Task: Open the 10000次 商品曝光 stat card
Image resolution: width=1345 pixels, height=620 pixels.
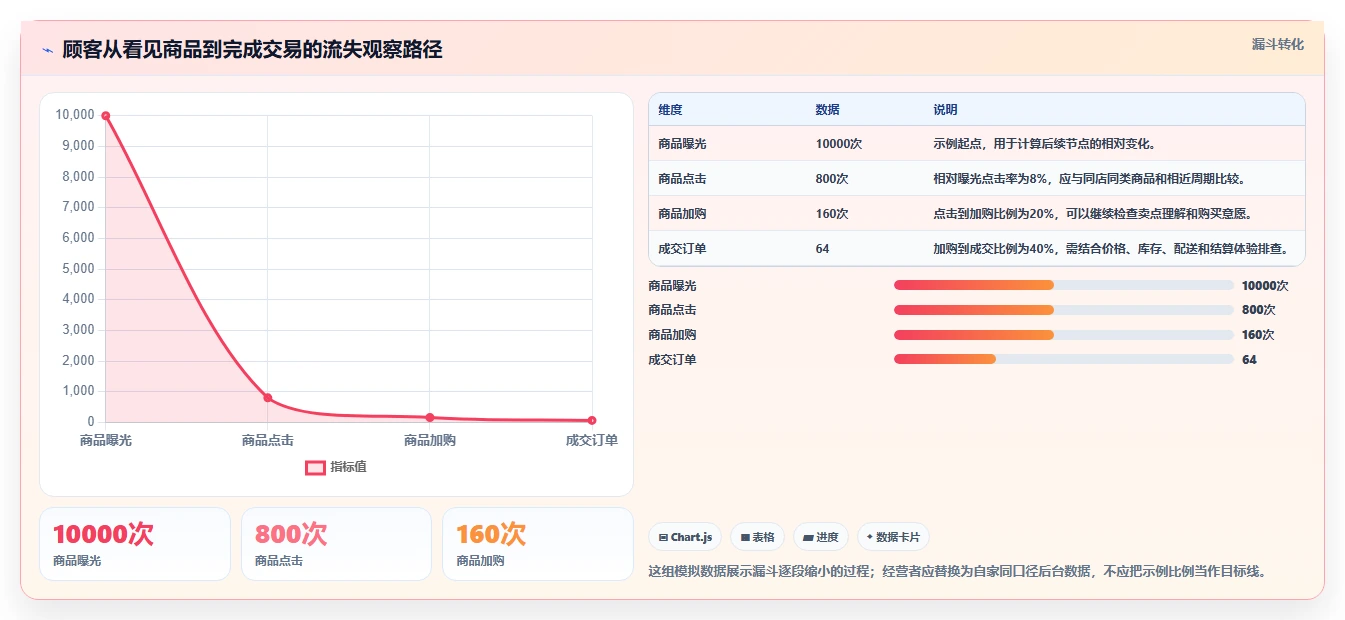Action: (134, 544)
